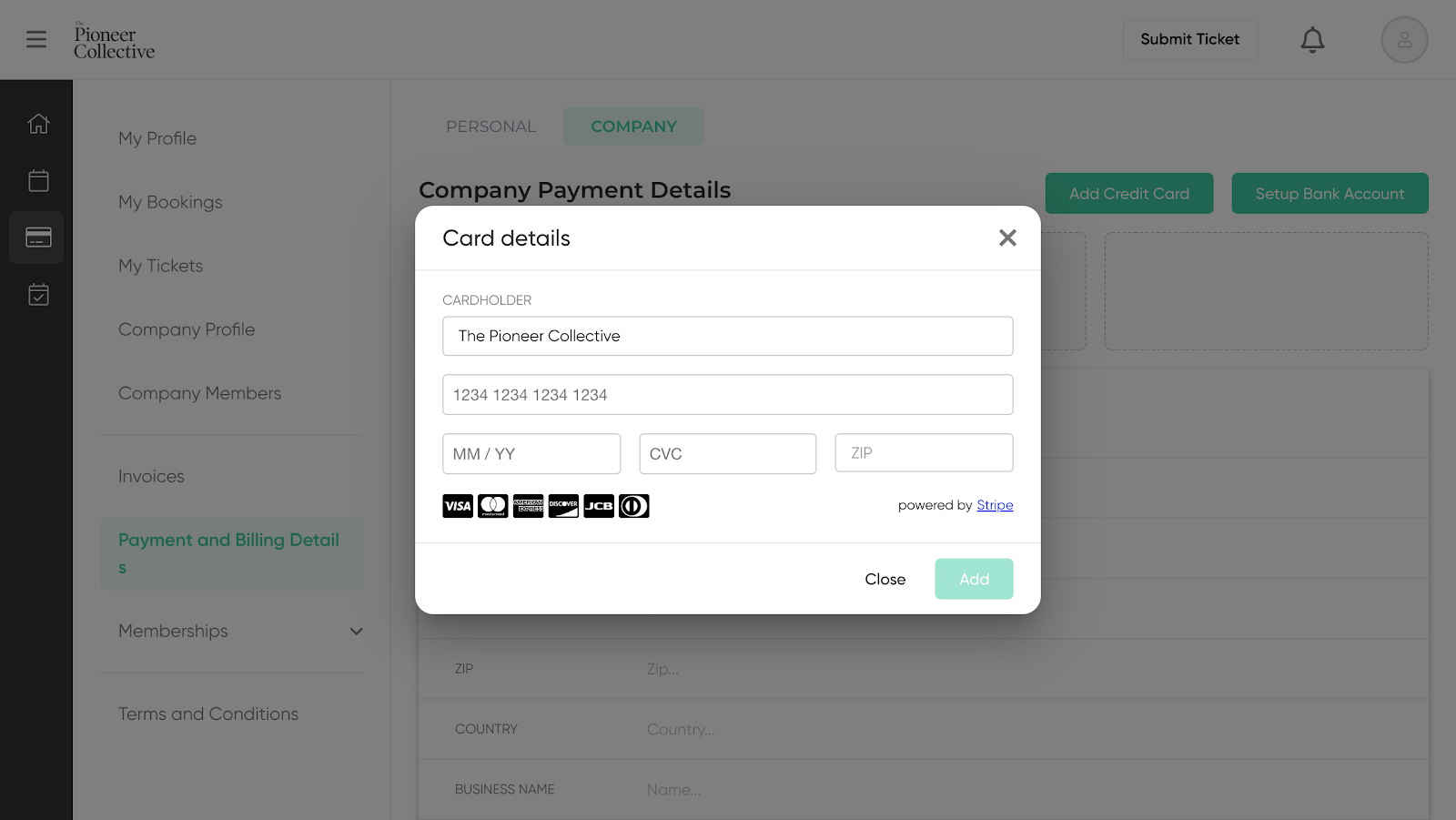Select the credit card billing sidebar icon
1456x820 pixels.
click(38, 238)
